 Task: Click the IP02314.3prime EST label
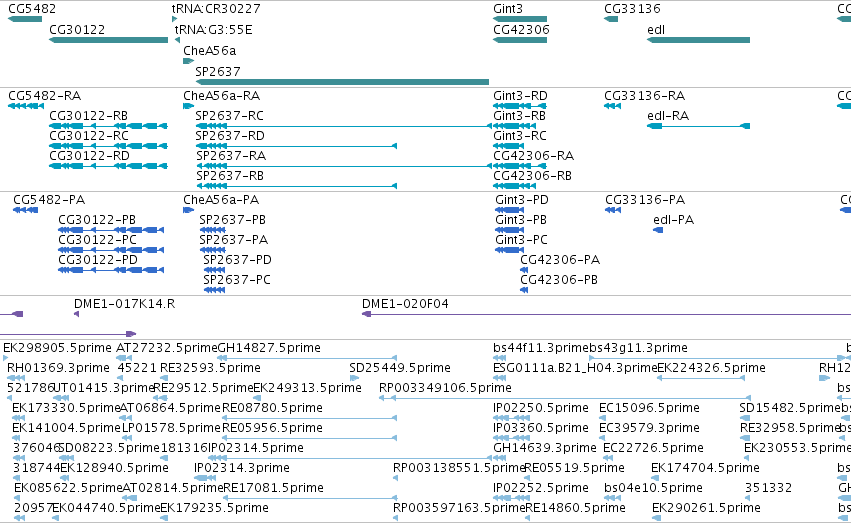[242, 469]
